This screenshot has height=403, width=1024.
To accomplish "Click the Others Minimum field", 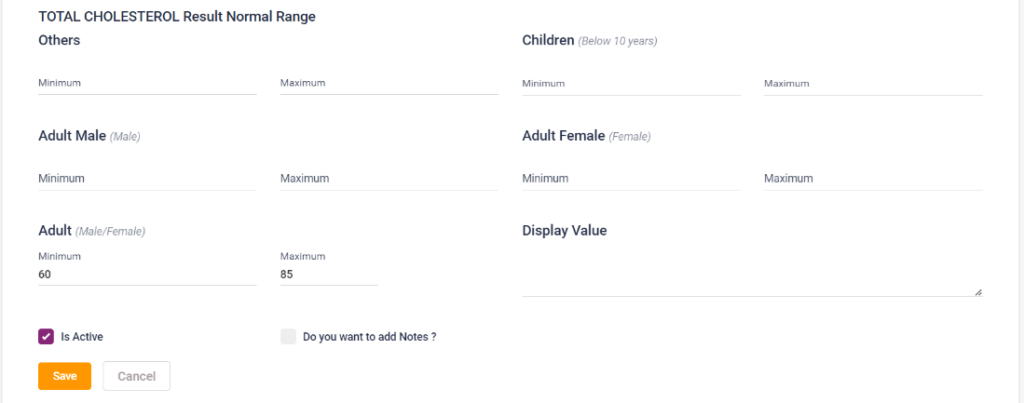I will [147, 84].
